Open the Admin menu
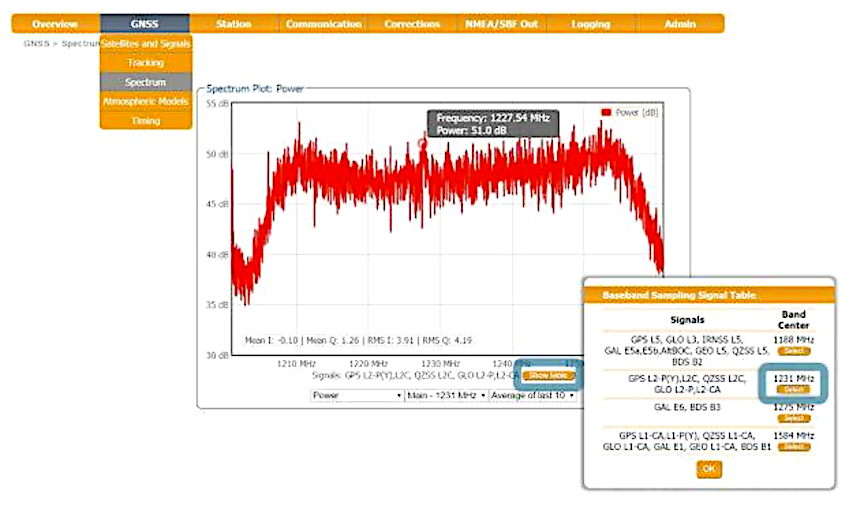This screenshot has height=506, width=864. click(680, 23)
